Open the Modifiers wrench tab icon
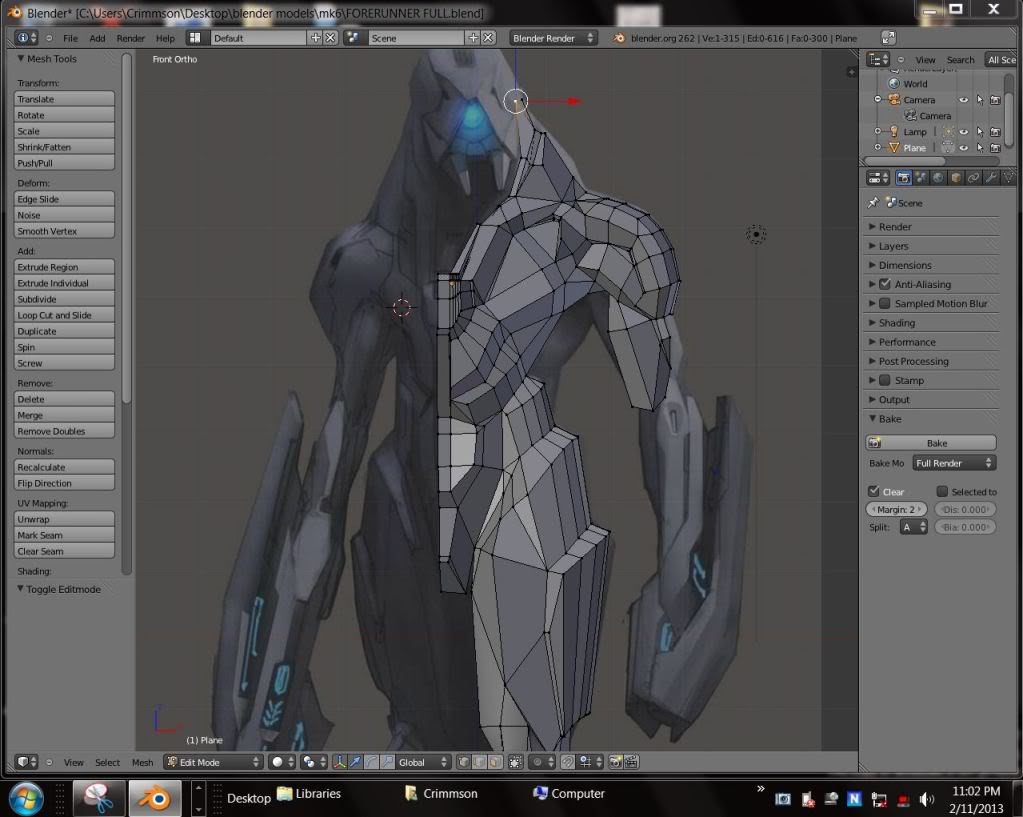 [x=990, y=178]
